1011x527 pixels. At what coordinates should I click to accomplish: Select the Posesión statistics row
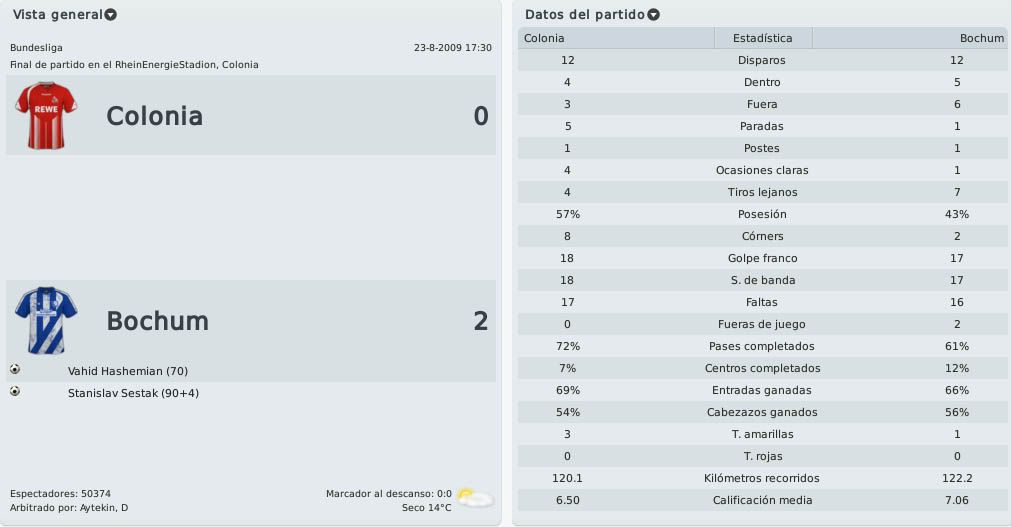click(x=762, y=214)
